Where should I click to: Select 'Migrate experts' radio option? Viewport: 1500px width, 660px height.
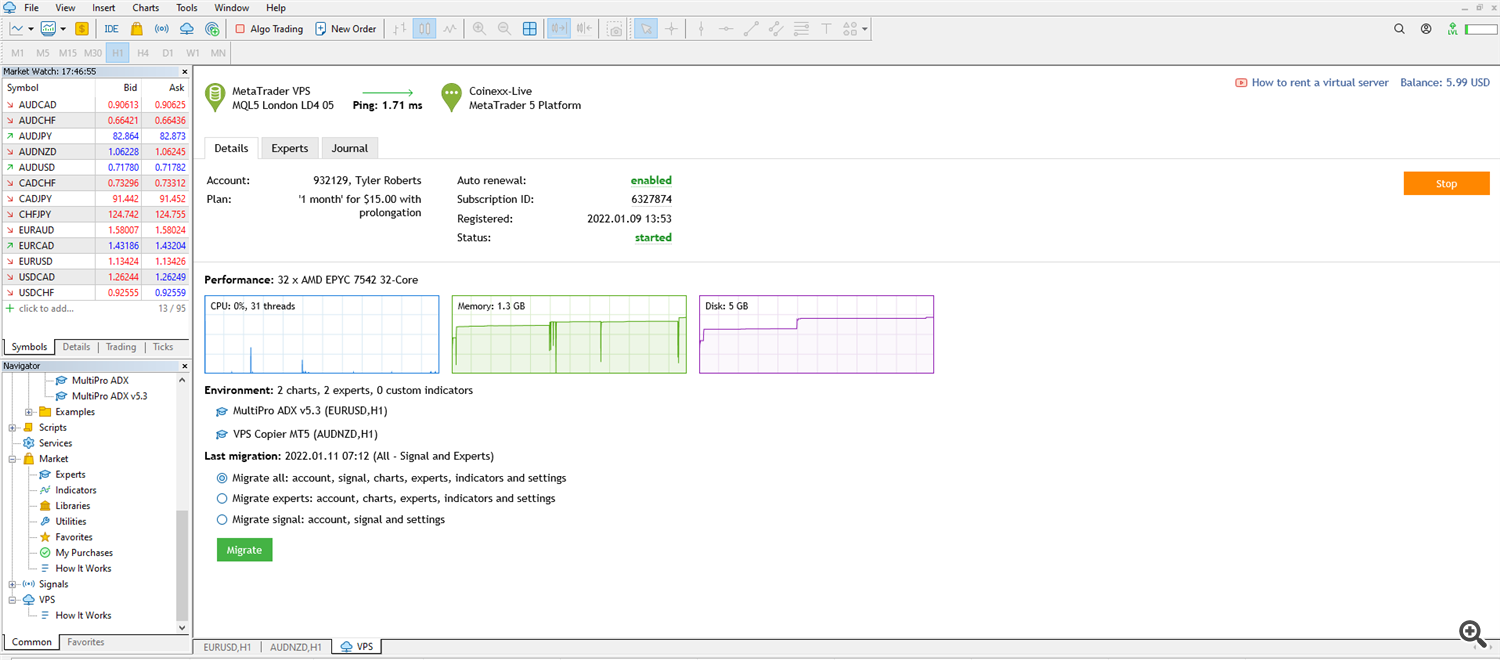(222, 498)
